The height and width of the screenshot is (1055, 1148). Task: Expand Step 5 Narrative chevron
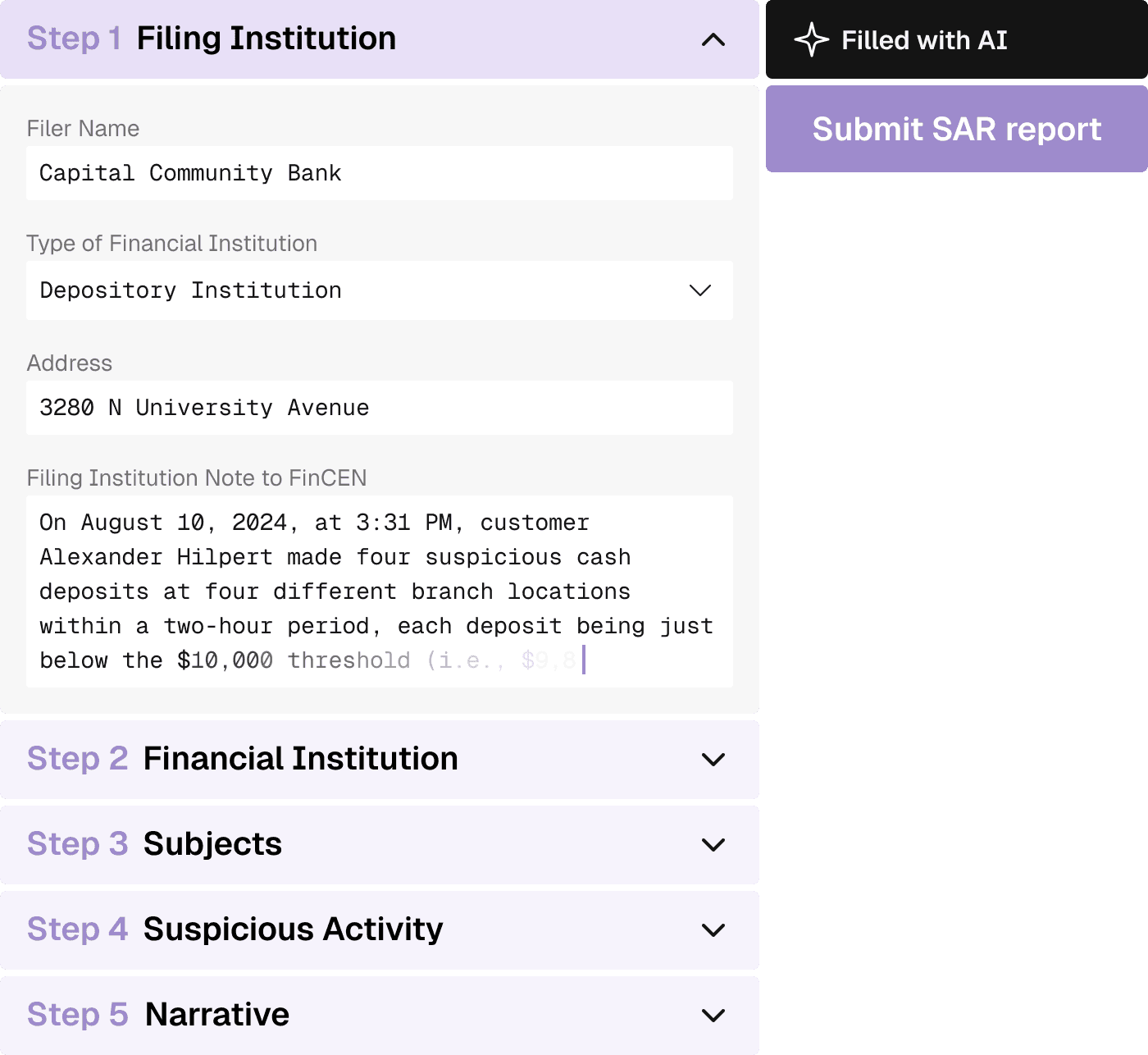point(713,1016)
